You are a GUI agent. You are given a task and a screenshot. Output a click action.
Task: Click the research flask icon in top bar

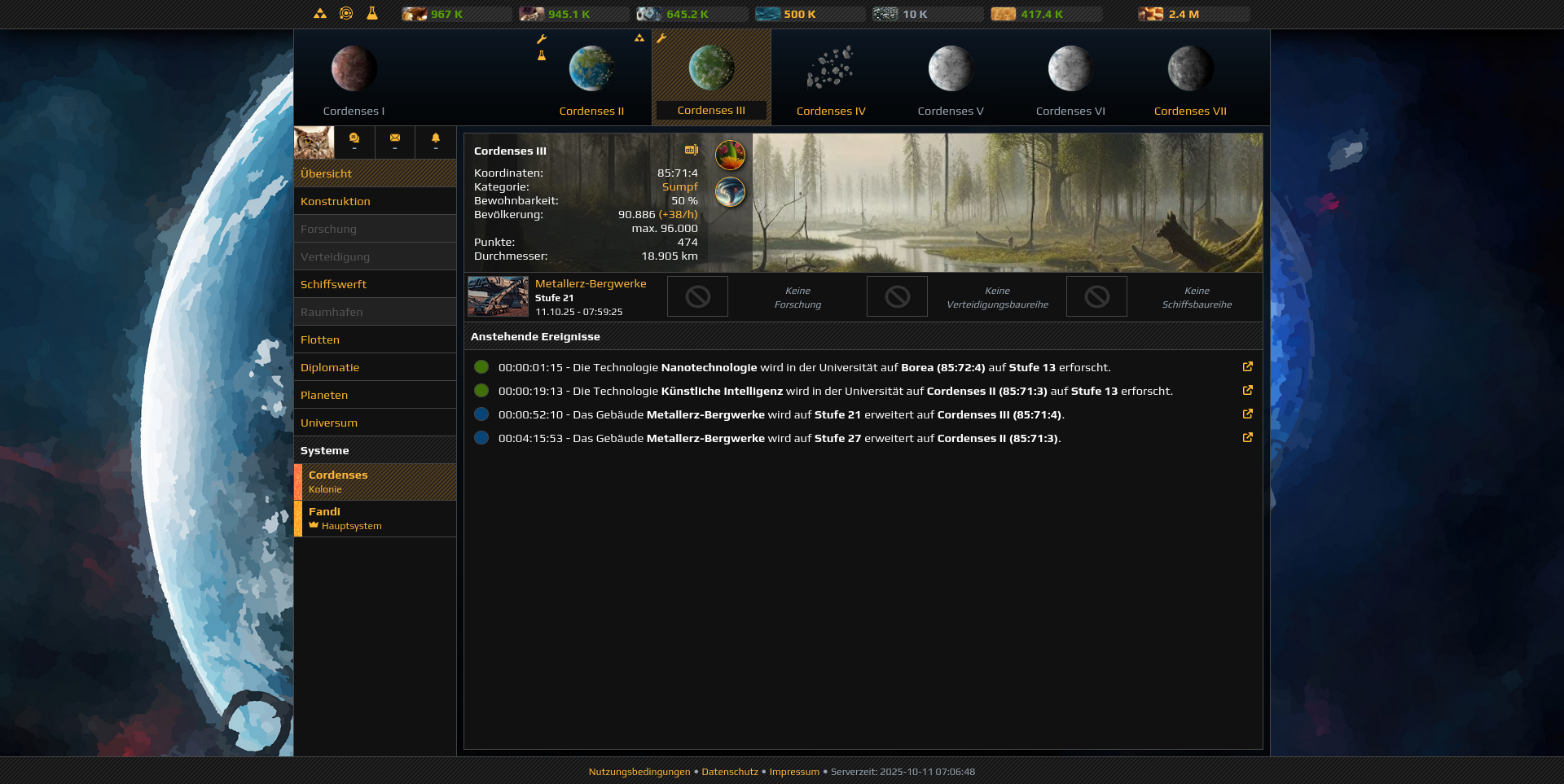[373, 13]
